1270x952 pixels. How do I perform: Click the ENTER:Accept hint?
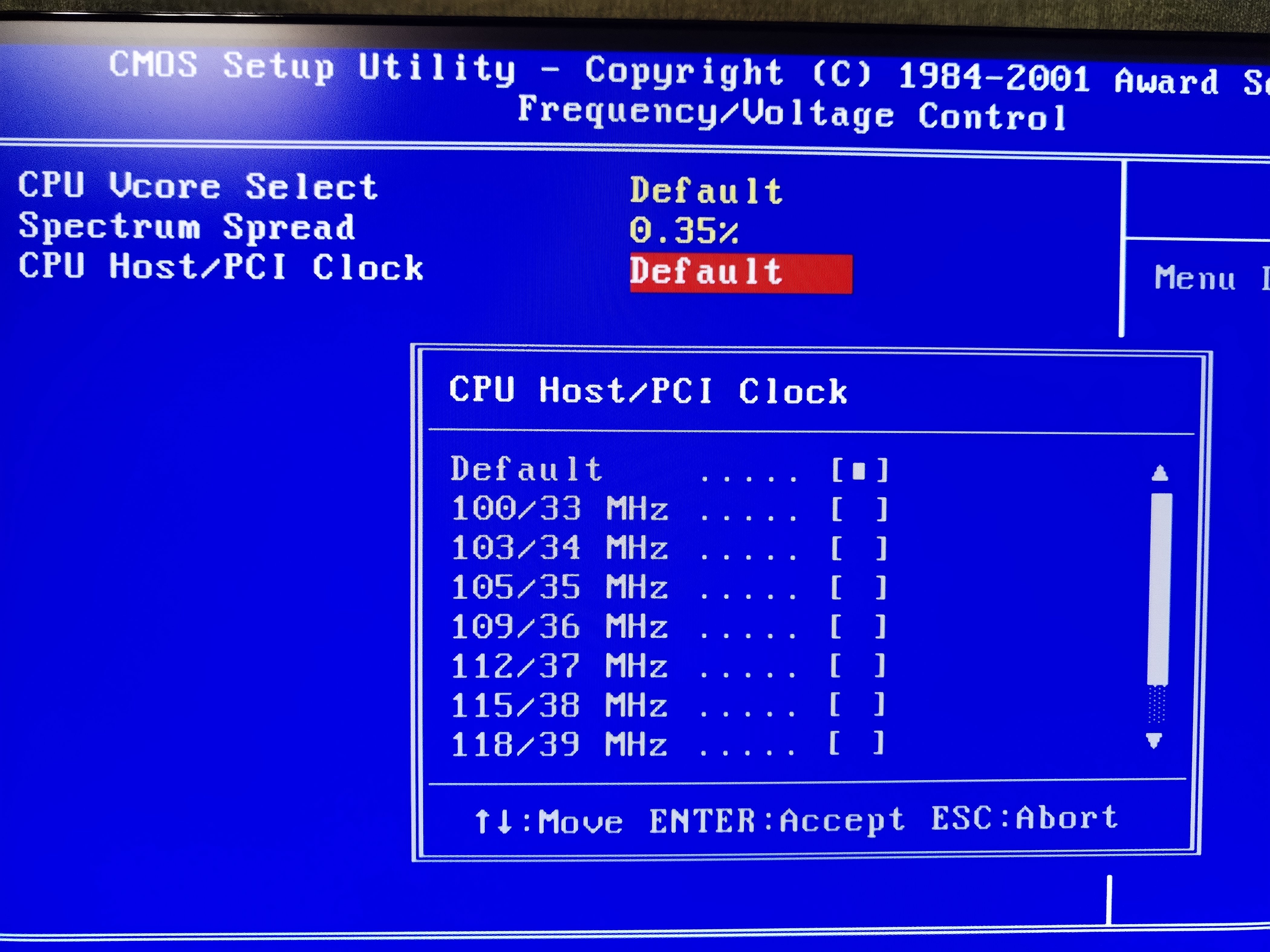pyautogui.click(x=776, y=821)
